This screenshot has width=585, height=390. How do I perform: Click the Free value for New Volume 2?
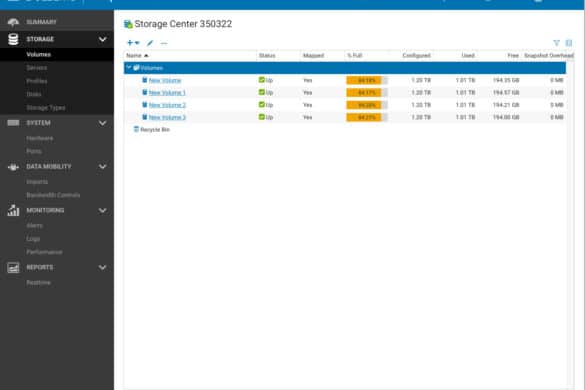(506, 105)
